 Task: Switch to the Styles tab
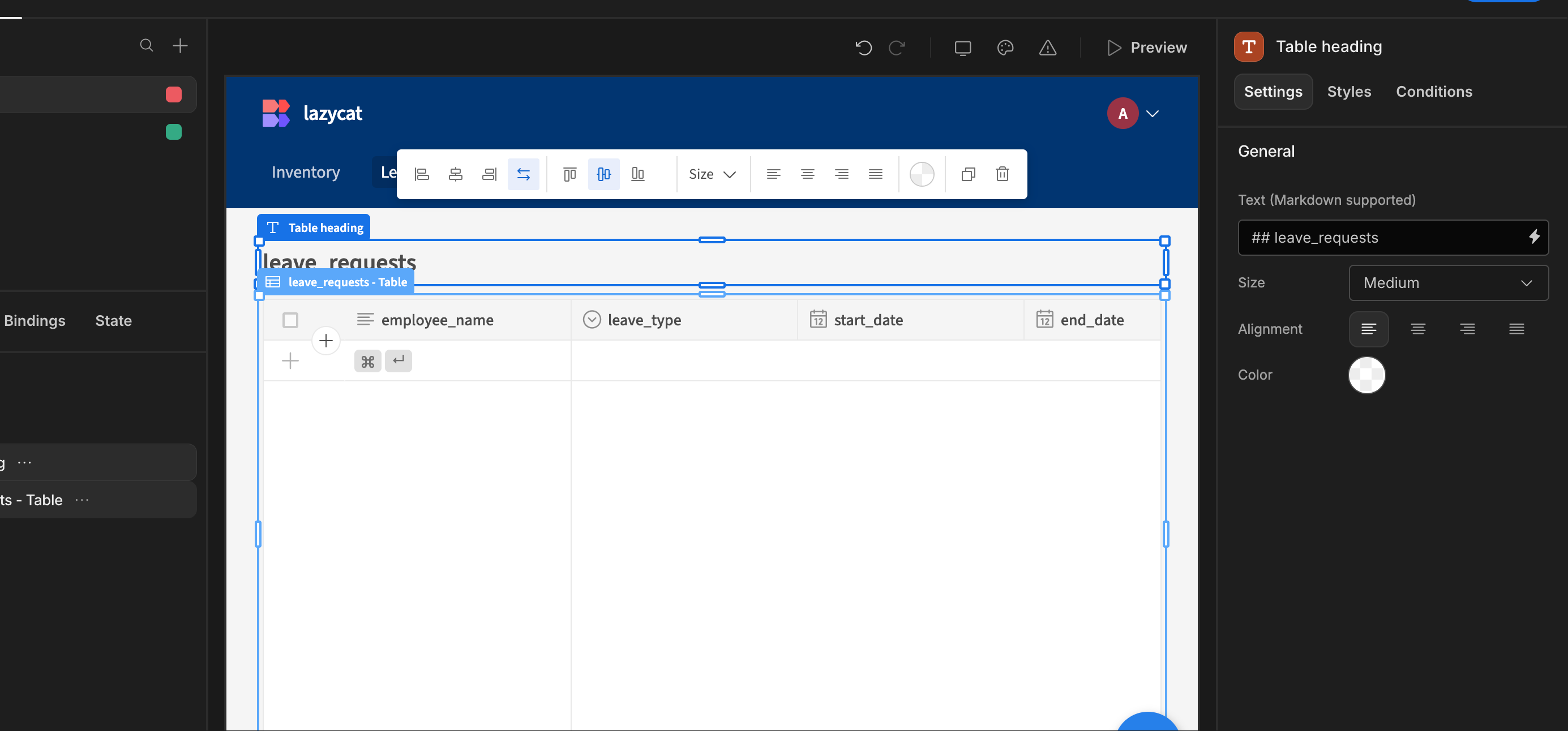pos(1349,92)
